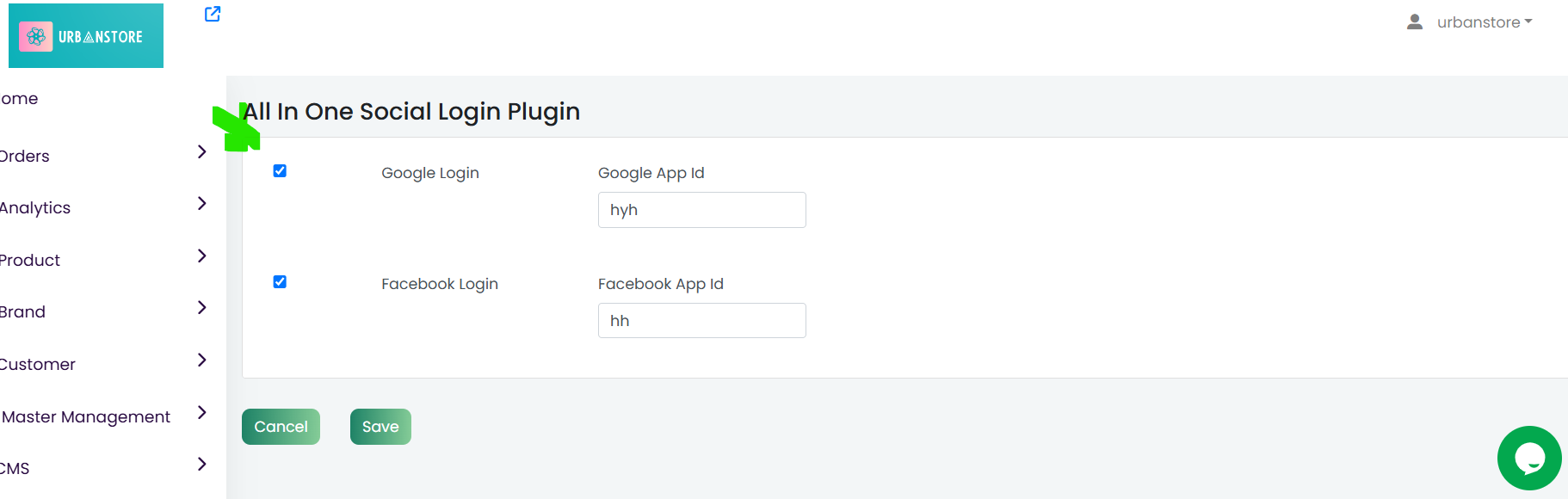
Task: Expand the Analytics menu chevron
Action: point(202,203)
